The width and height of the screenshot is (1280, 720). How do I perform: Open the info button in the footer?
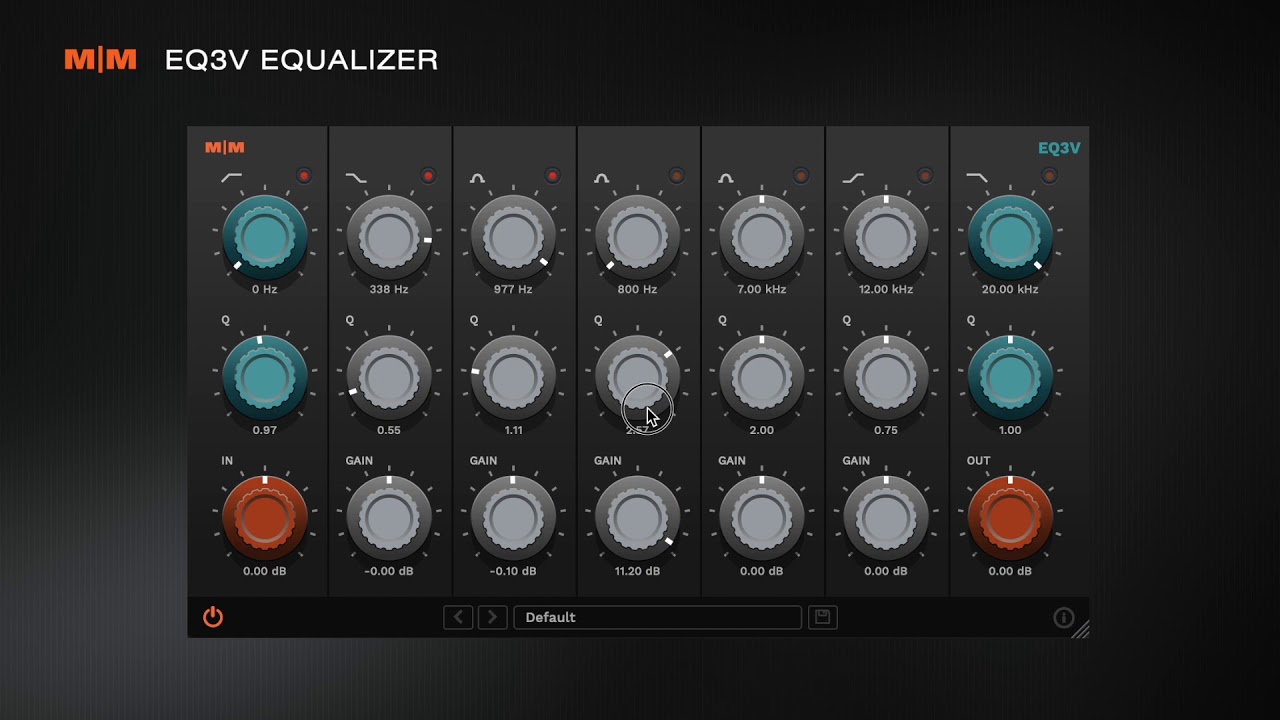pos(1064,618)
